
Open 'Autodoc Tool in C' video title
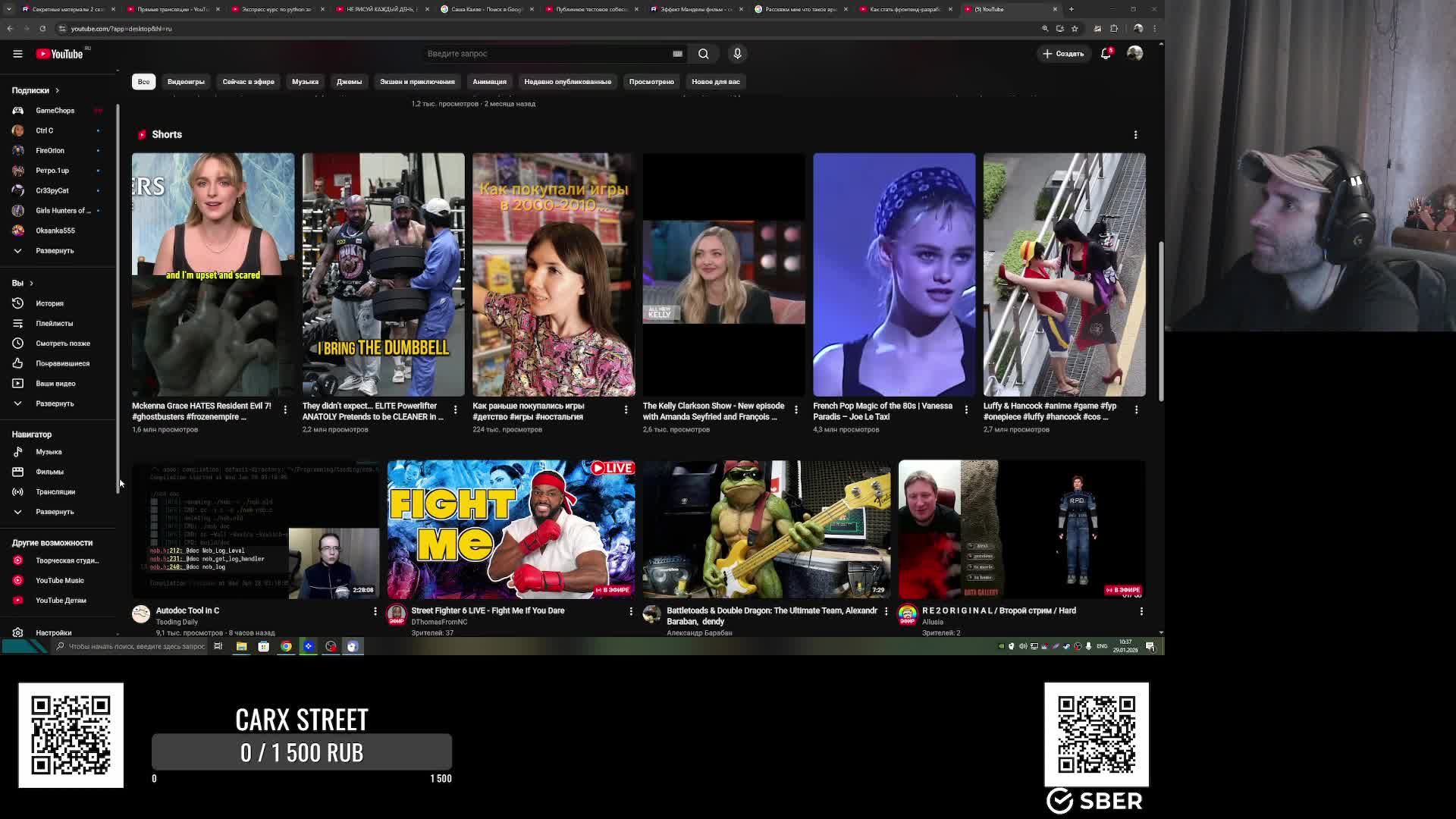[187, 610]
